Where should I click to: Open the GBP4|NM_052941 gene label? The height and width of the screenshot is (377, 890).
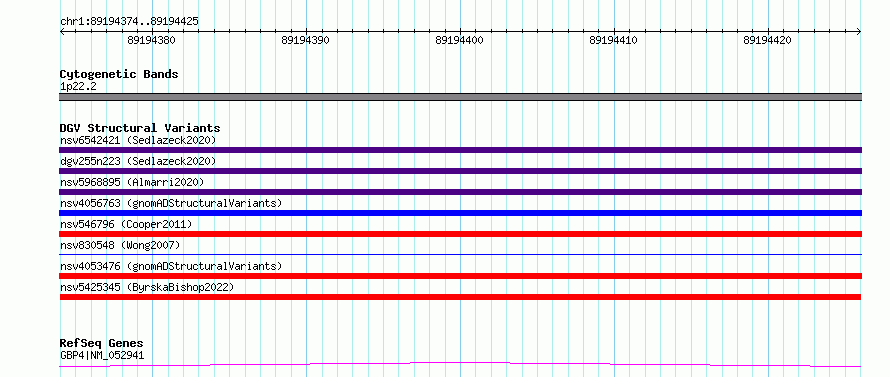102,356
